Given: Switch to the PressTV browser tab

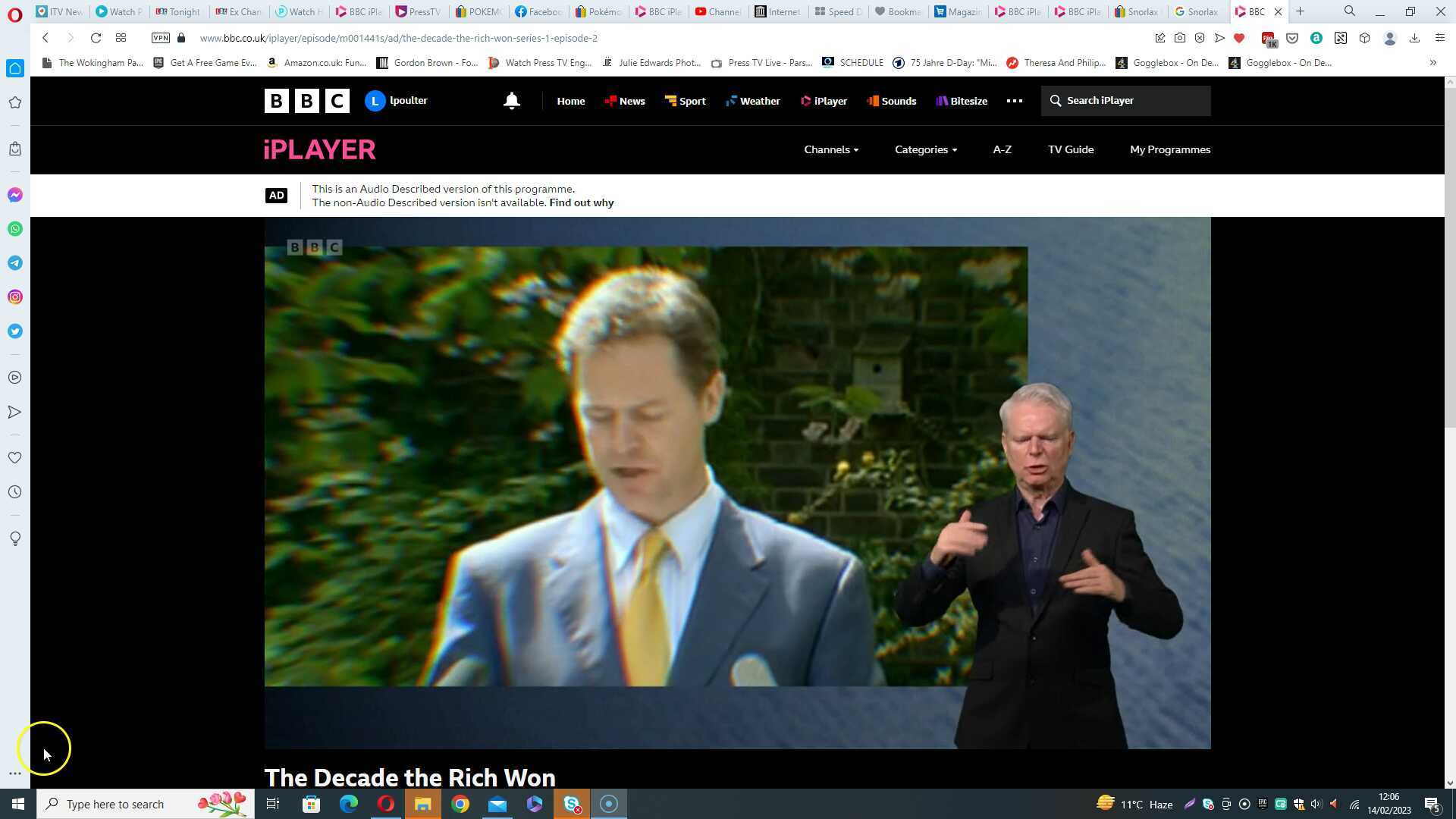Looking at the screenshot, I should coord(418,11).
